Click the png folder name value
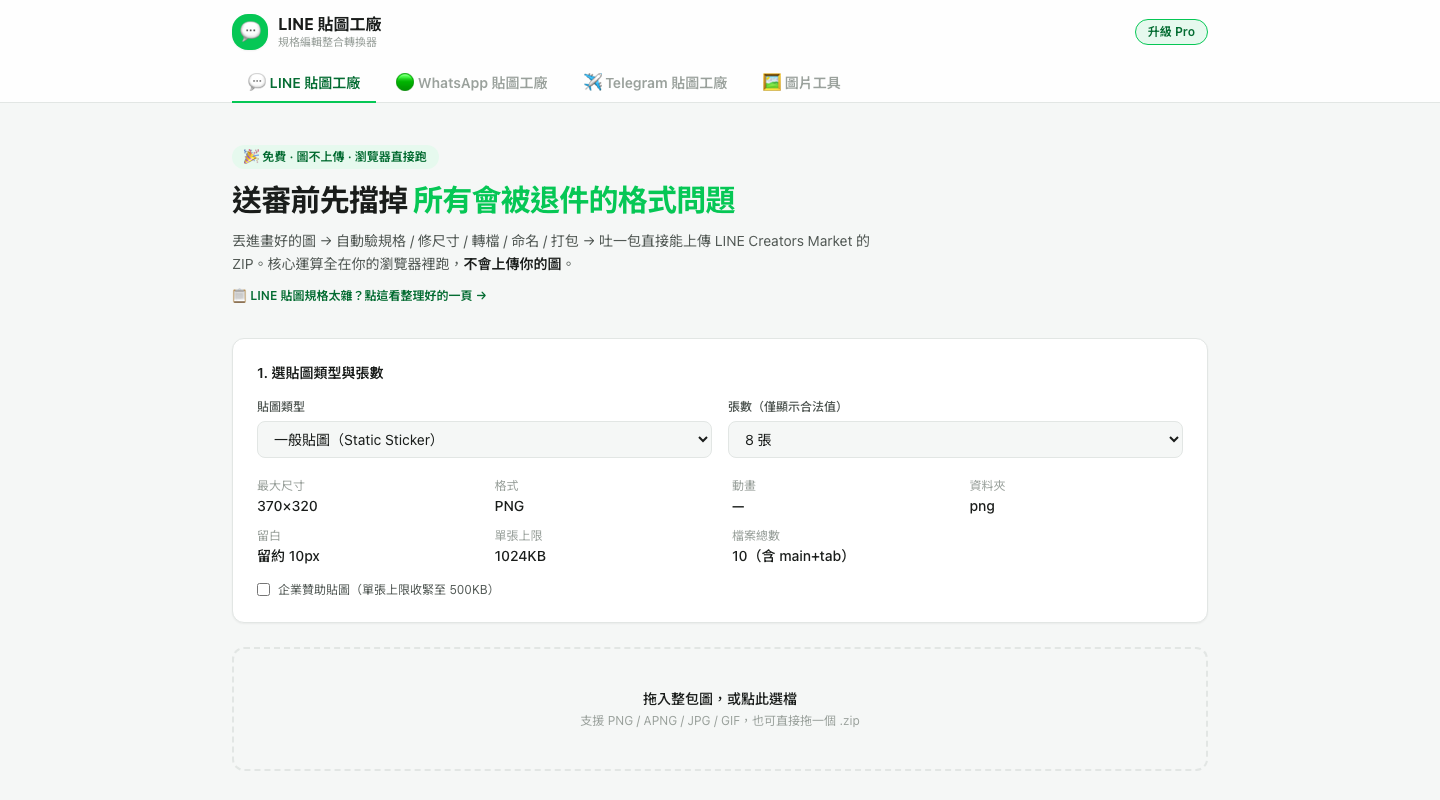 pyautogui.click(x=982, y=506)
